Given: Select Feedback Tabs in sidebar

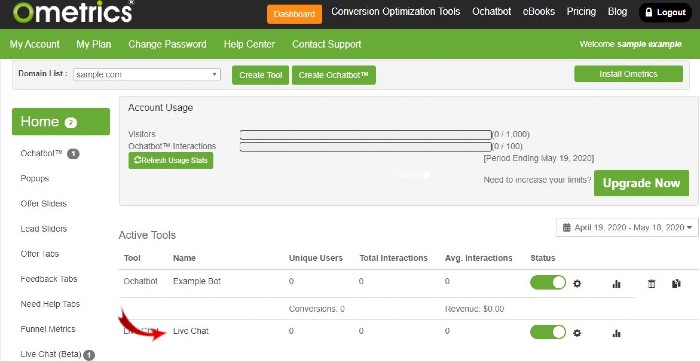Looking at the screenshot, I should (x=49, y=279).
